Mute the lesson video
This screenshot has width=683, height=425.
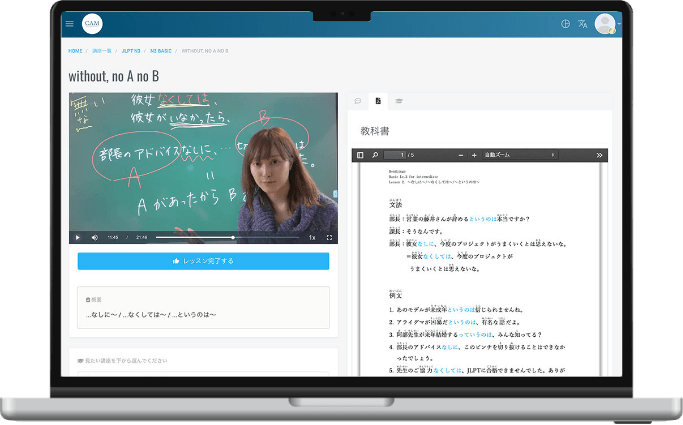95,237
